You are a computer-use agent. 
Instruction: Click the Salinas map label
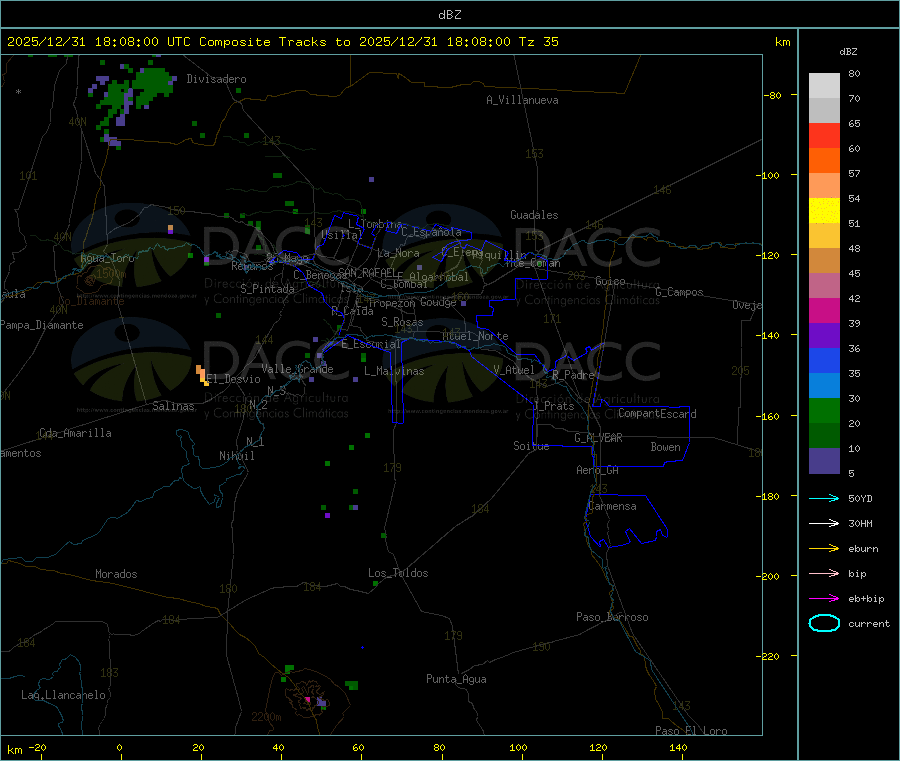pyautogui.click(x=173, y=406)
